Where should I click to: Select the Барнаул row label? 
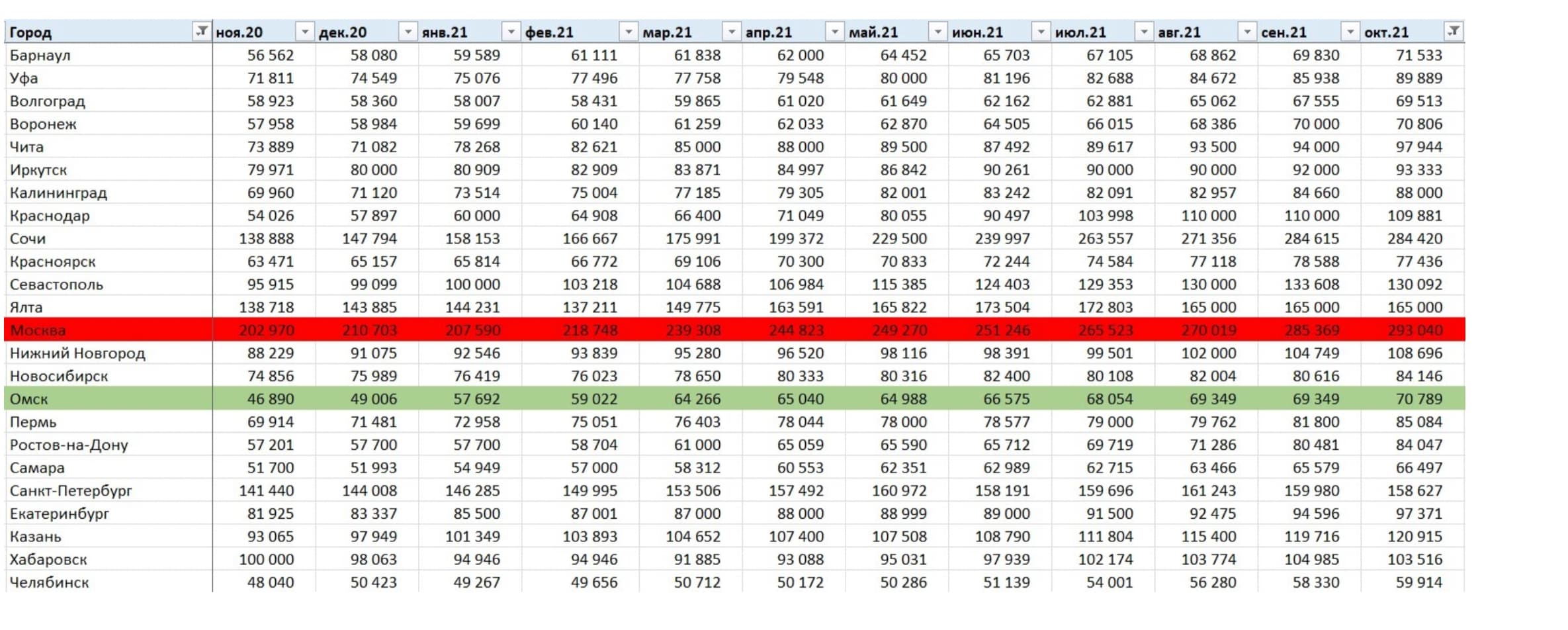[40, 55]
